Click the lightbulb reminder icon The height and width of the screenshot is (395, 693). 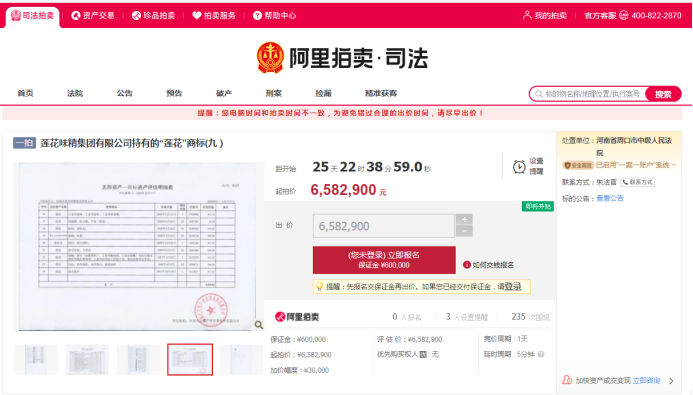pos(319,286)
